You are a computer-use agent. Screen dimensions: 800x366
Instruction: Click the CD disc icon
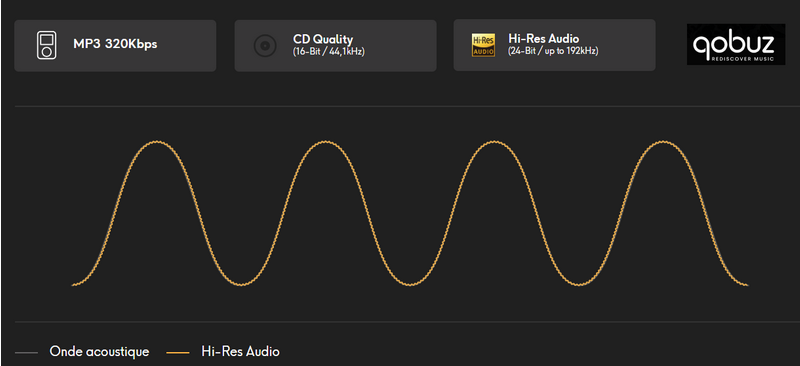pyautogui.click(x=265, y=46)
